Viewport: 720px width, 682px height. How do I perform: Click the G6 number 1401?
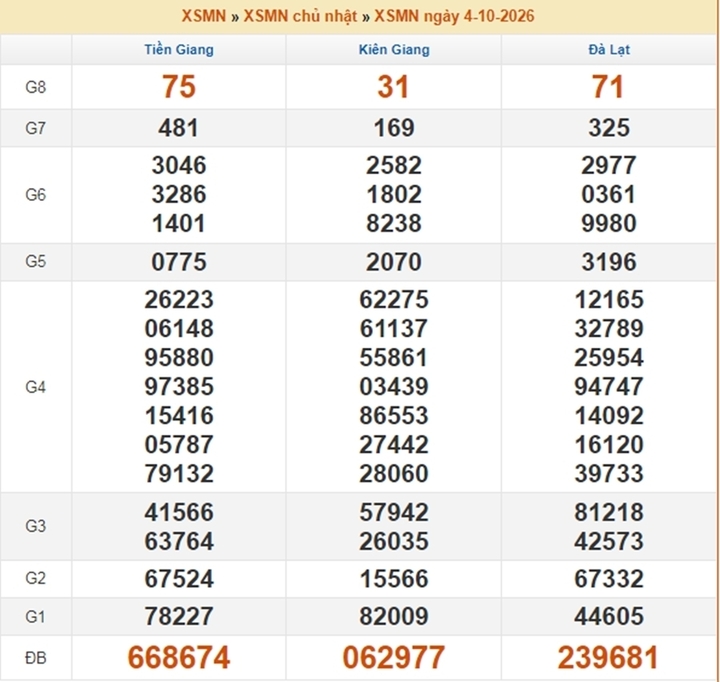tap(179, 224)
